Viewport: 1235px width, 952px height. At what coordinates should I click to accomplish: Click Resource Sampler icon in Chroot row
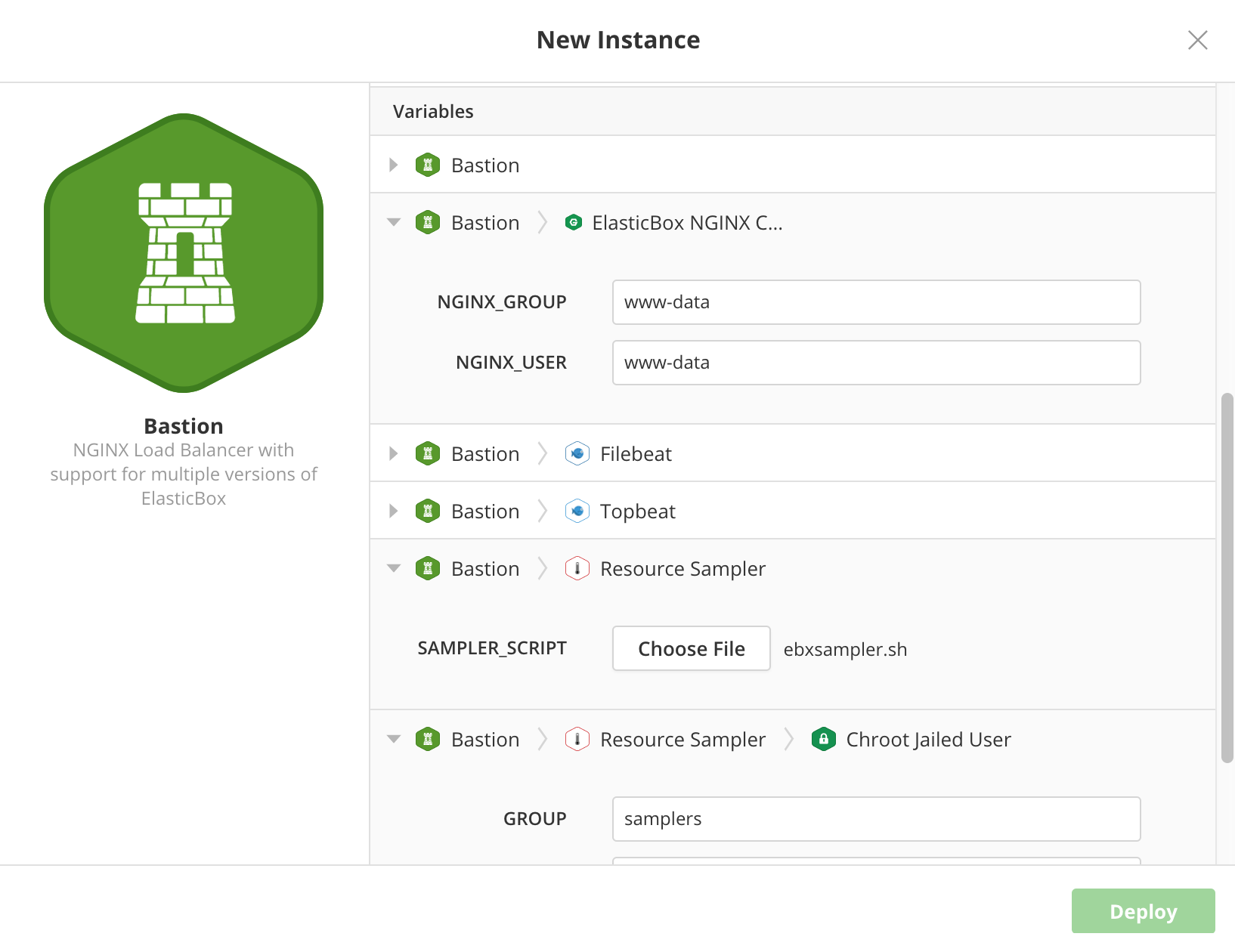577,739
